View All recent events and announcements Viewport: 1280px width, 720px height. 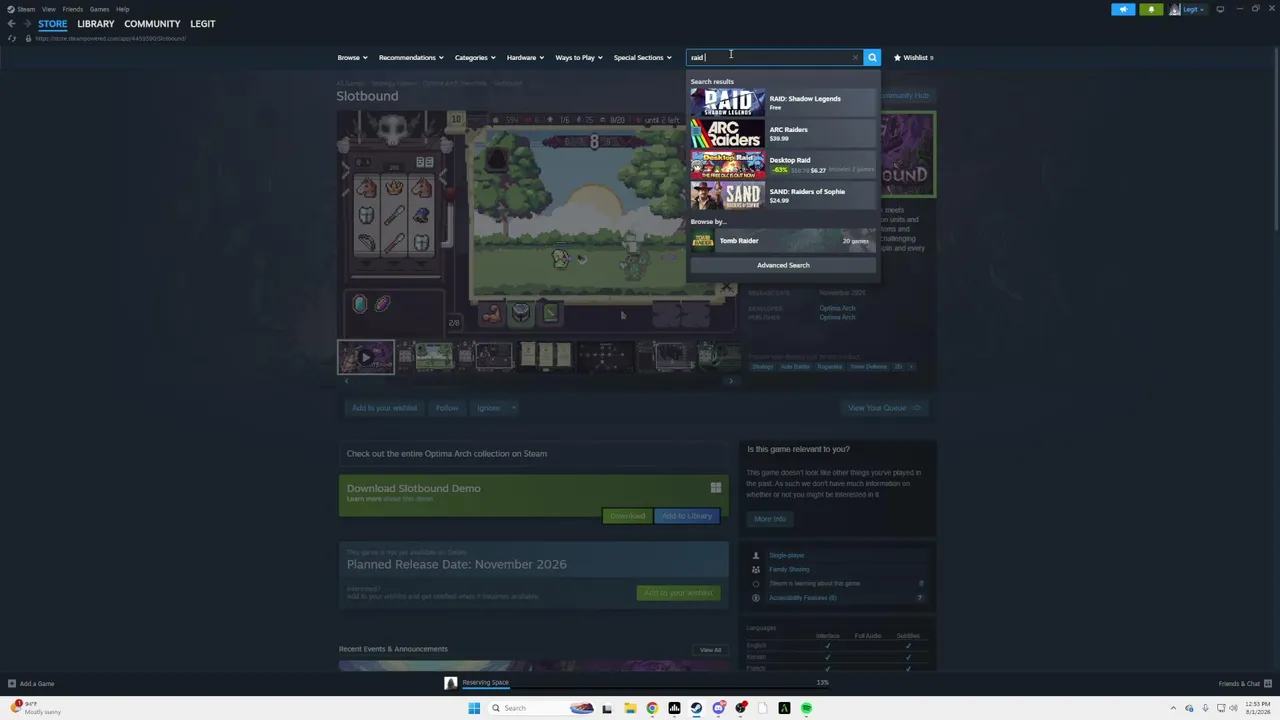710,650
